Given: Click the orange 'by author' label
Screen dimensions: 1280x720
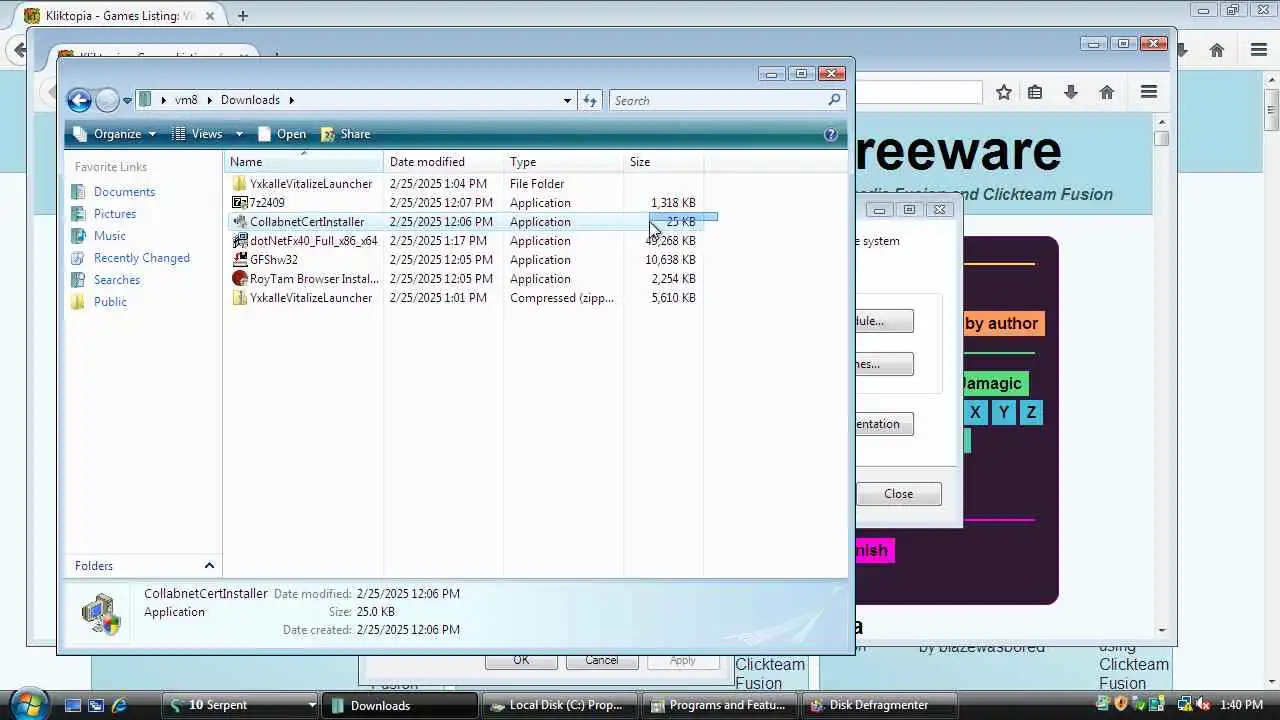Looking at the screenshot, I should click(x=1001, y=323).
